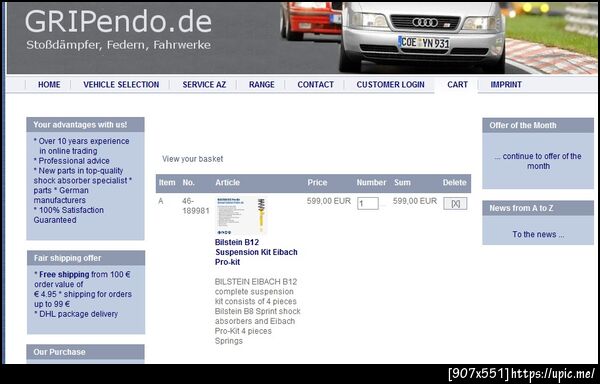600x384 pixels.
Task: Click the News from A to Z header
Action: click(x=538, y=208)
